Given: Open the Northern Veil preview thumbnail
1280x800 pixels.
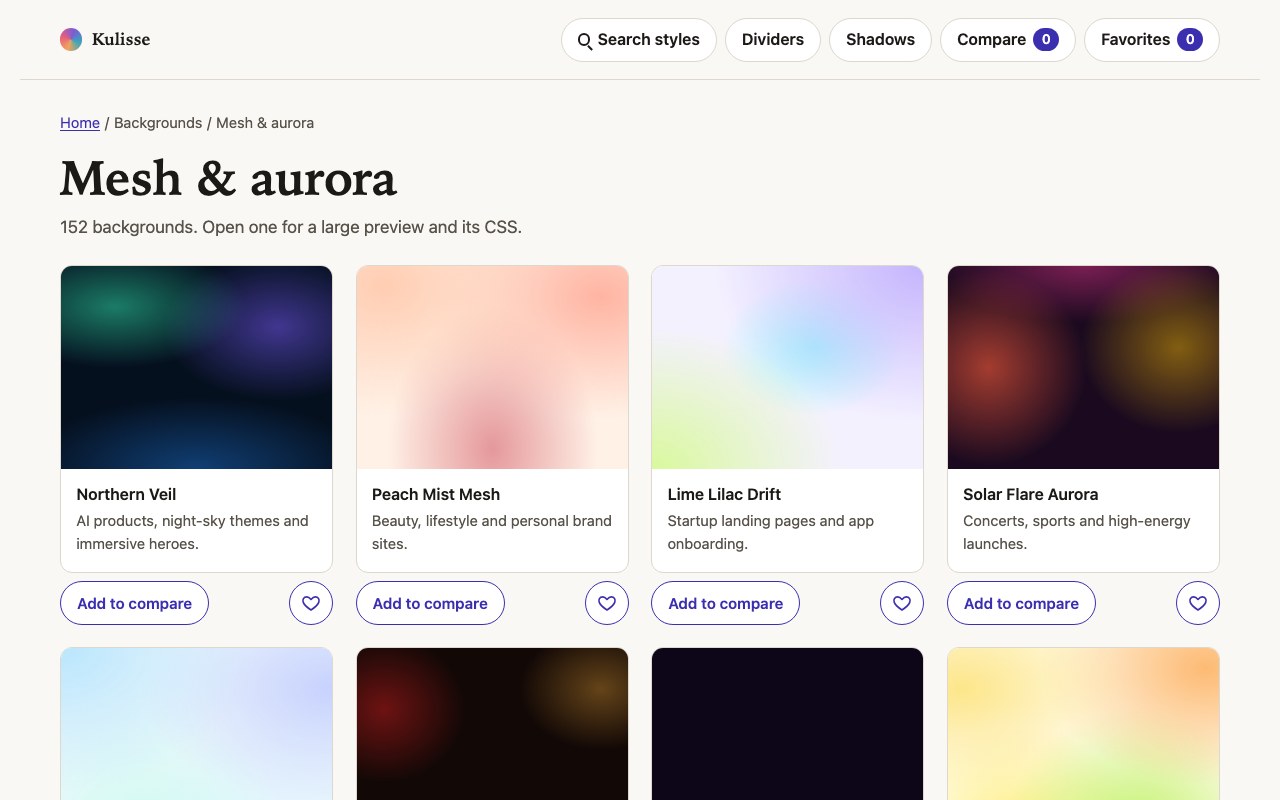Looking at the screenshot, I should coord(197,367).
